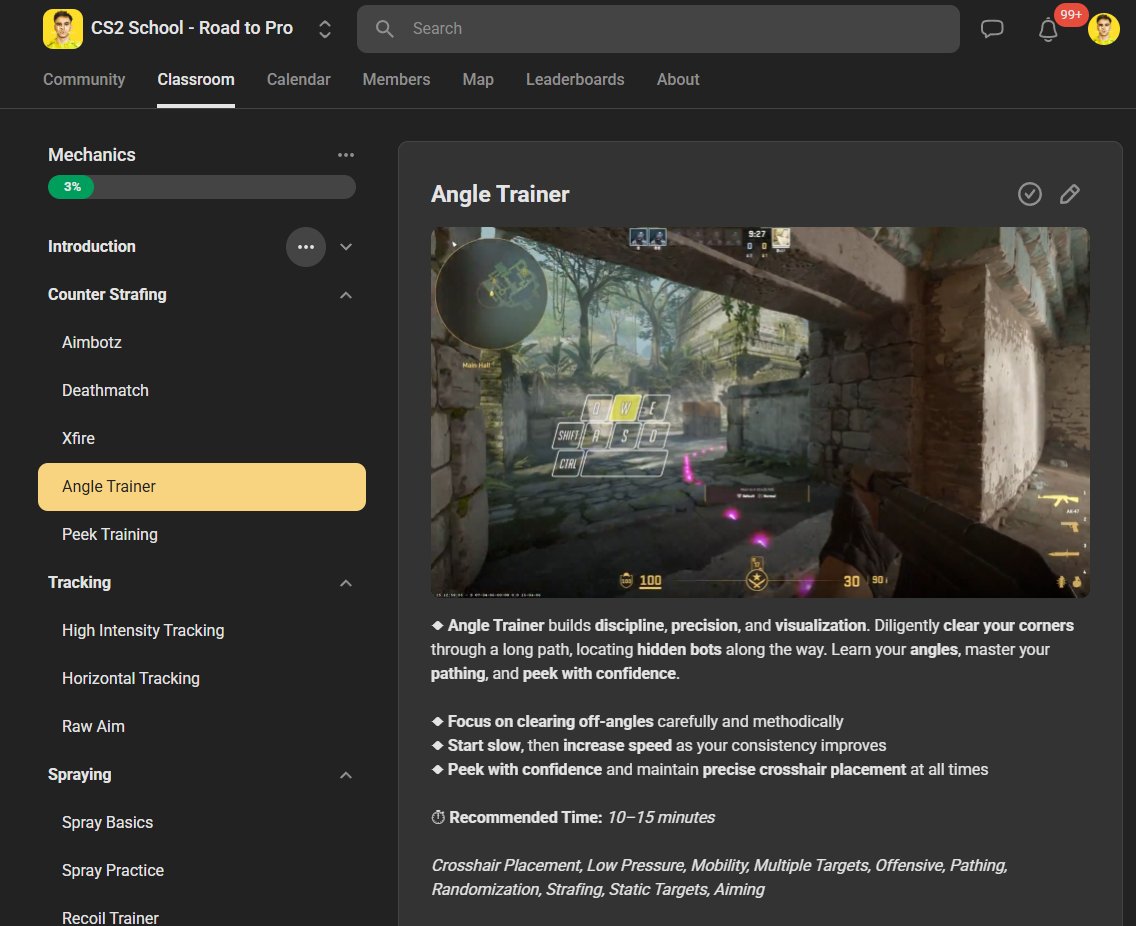Mark Angle Trainer lesson as complete
Screen dimensions: 1136x926
point(1030,194)
